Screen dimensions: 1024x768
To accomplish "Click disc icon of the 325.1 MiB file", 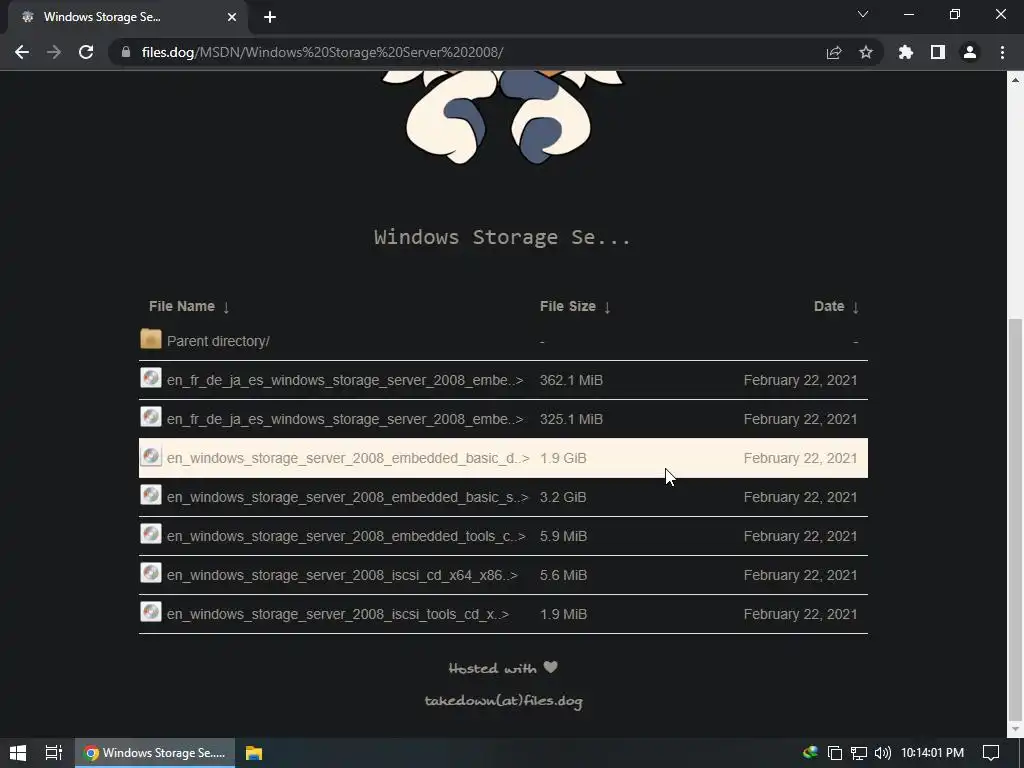I will 151,417.
